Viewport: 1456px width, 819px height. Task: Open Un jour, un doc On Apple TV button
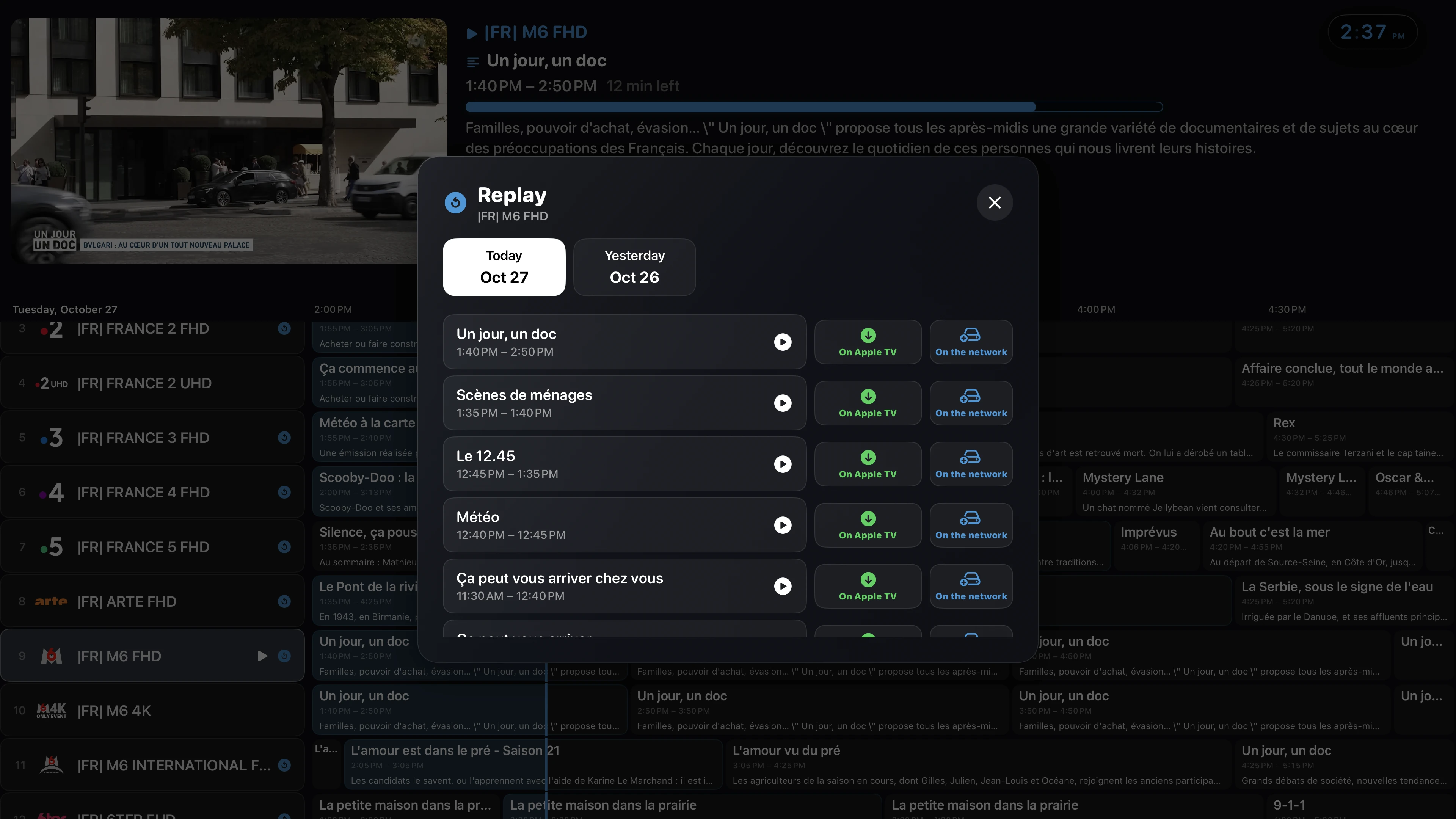point(868,342)
